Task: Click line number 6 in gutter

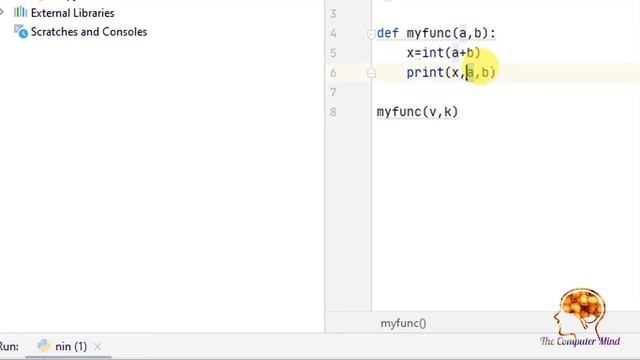Action: pos(333,73)
